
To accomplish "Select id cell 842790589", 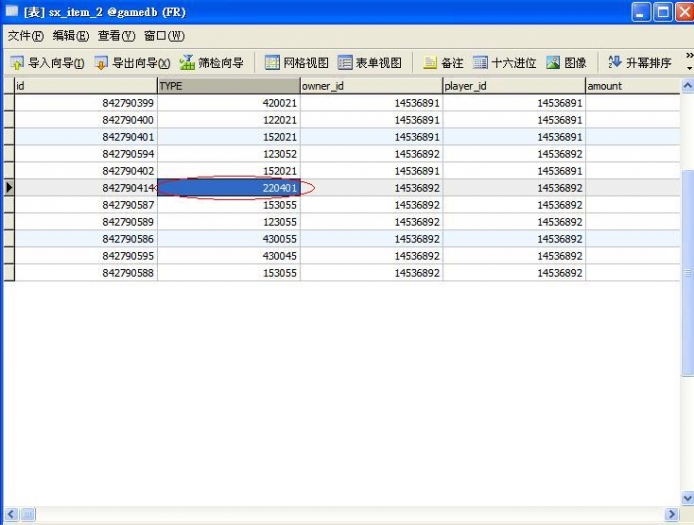I will (x=86, y=222).
